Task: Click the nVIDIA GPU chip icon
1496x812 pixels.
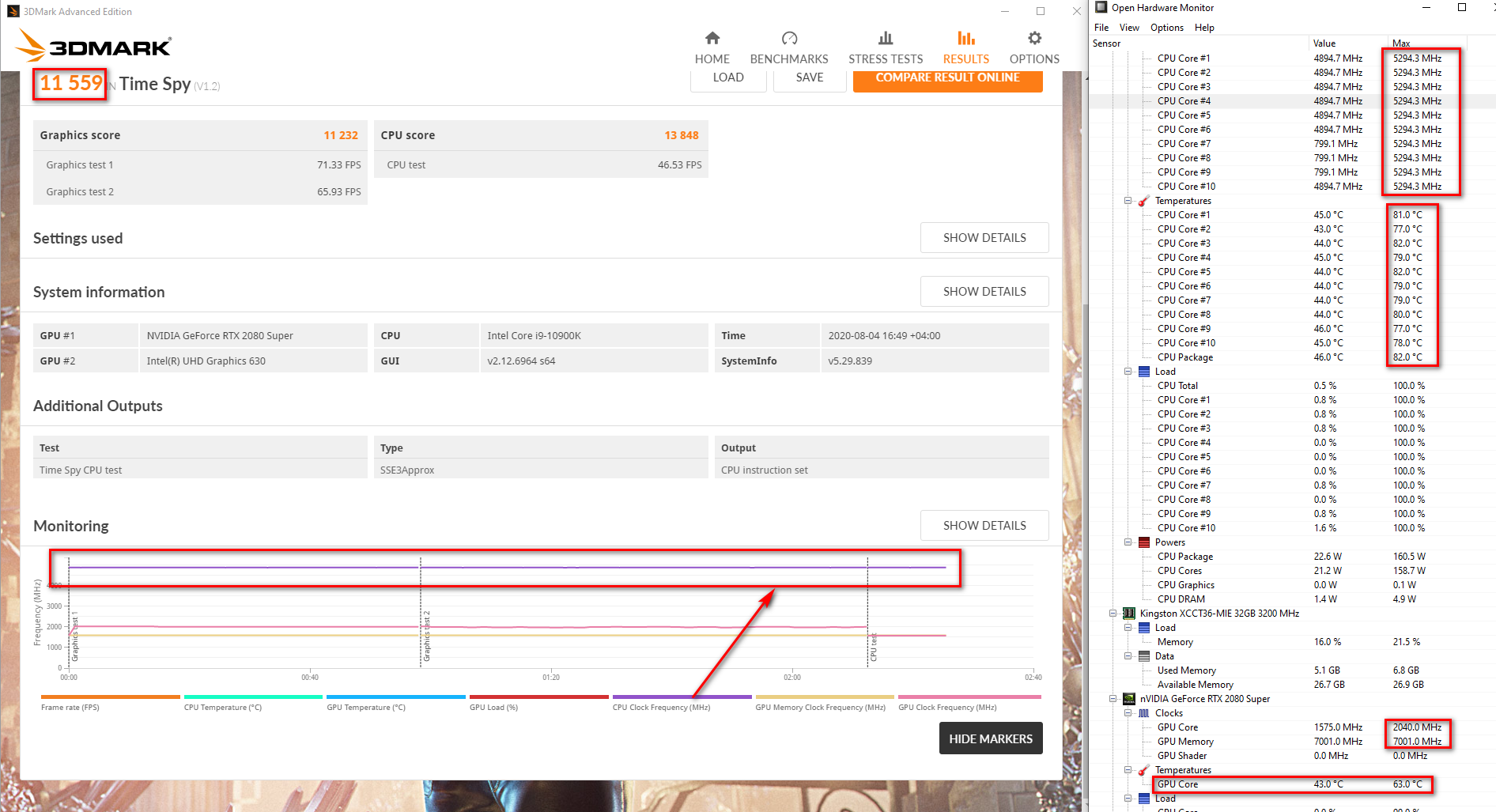Action: 1129,699
